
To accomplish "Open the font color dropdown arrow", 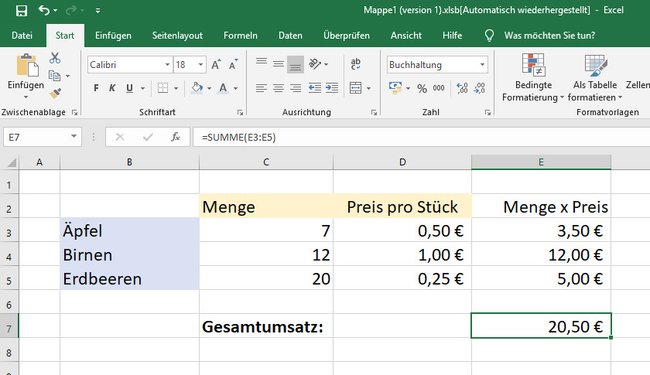I will coord(235,88).
